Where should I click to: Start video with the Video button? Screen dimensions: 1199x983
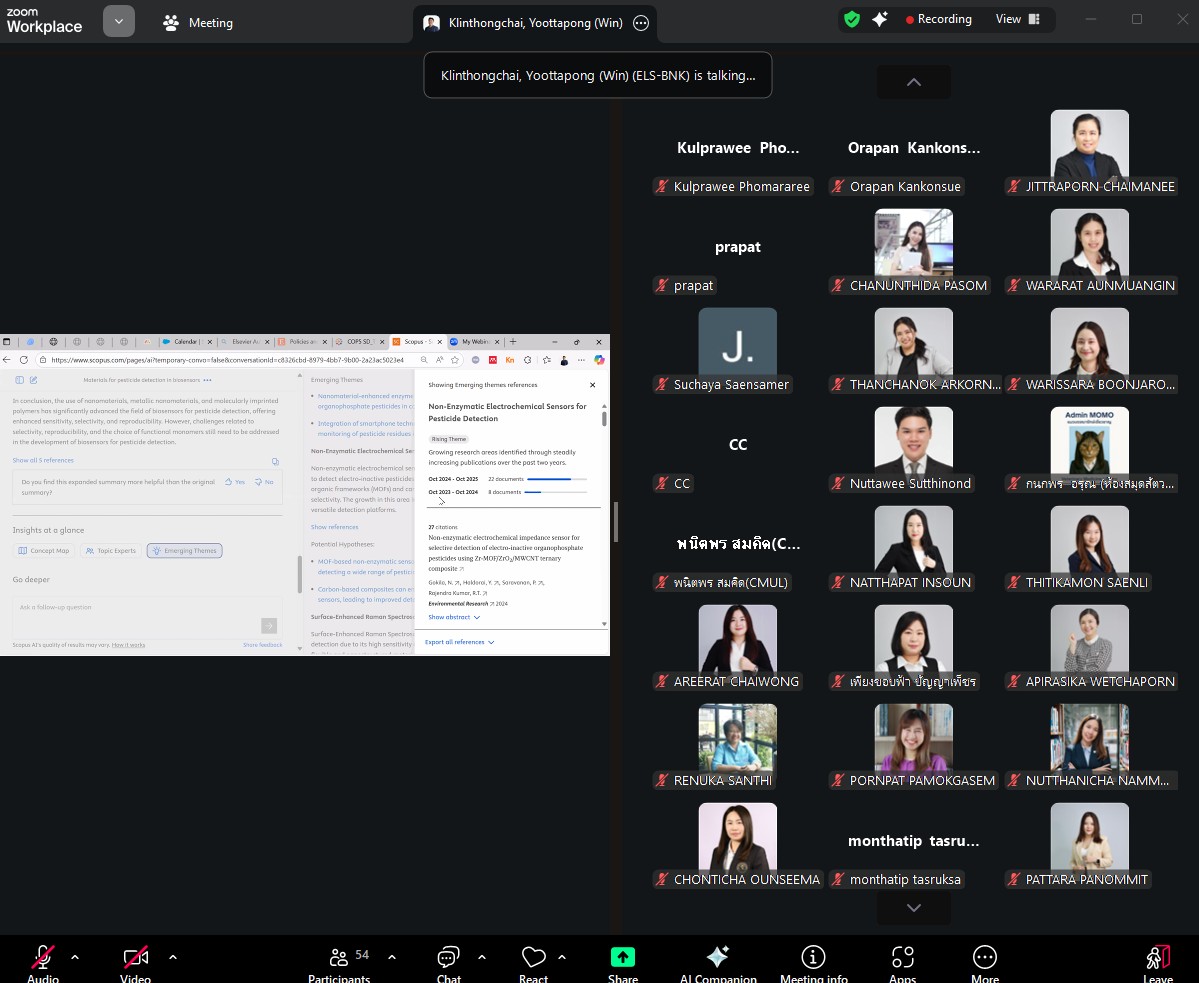point(136,958)
